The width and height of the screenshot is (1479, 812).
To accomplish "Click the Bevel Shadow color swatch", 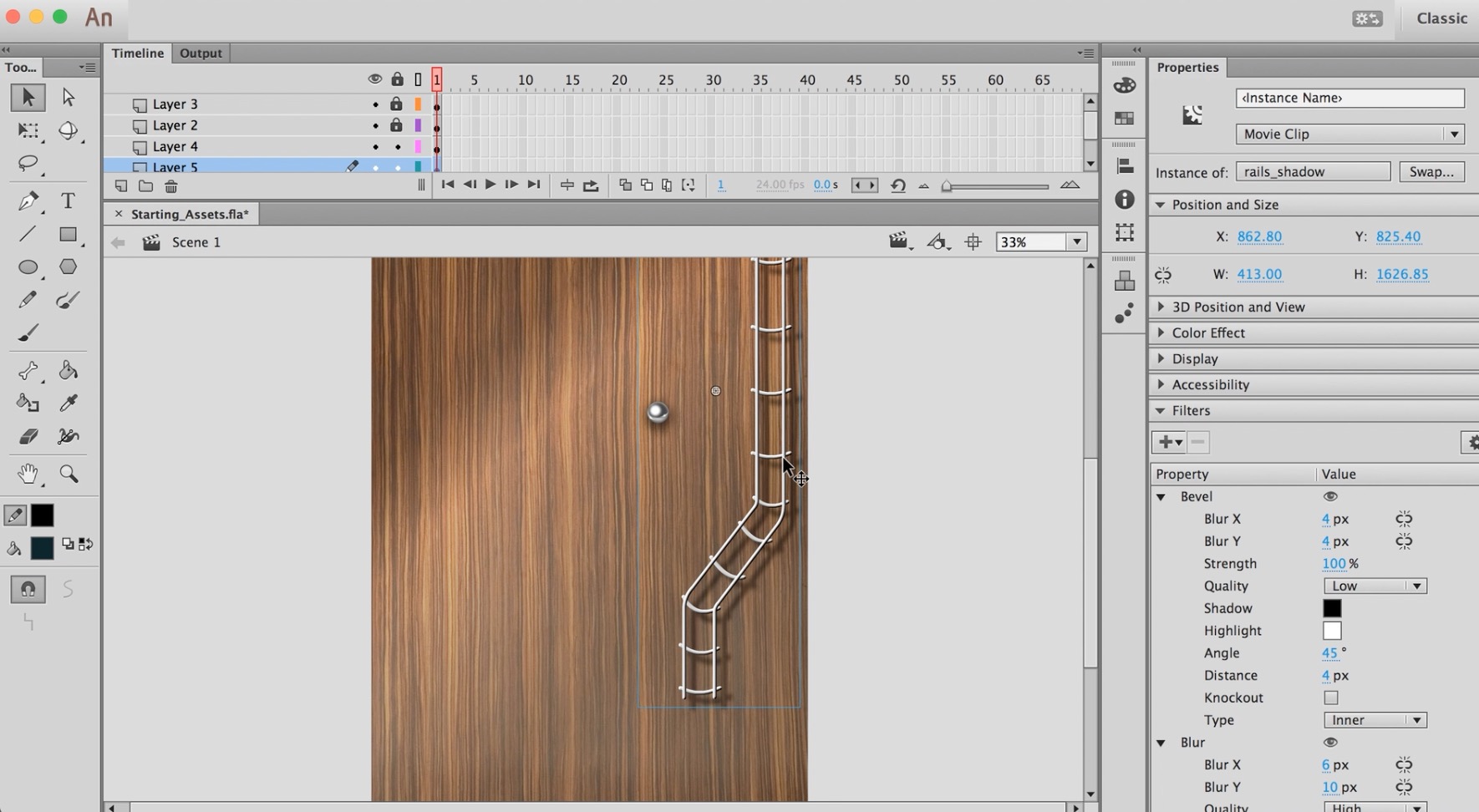I will tap(1332, 608).
